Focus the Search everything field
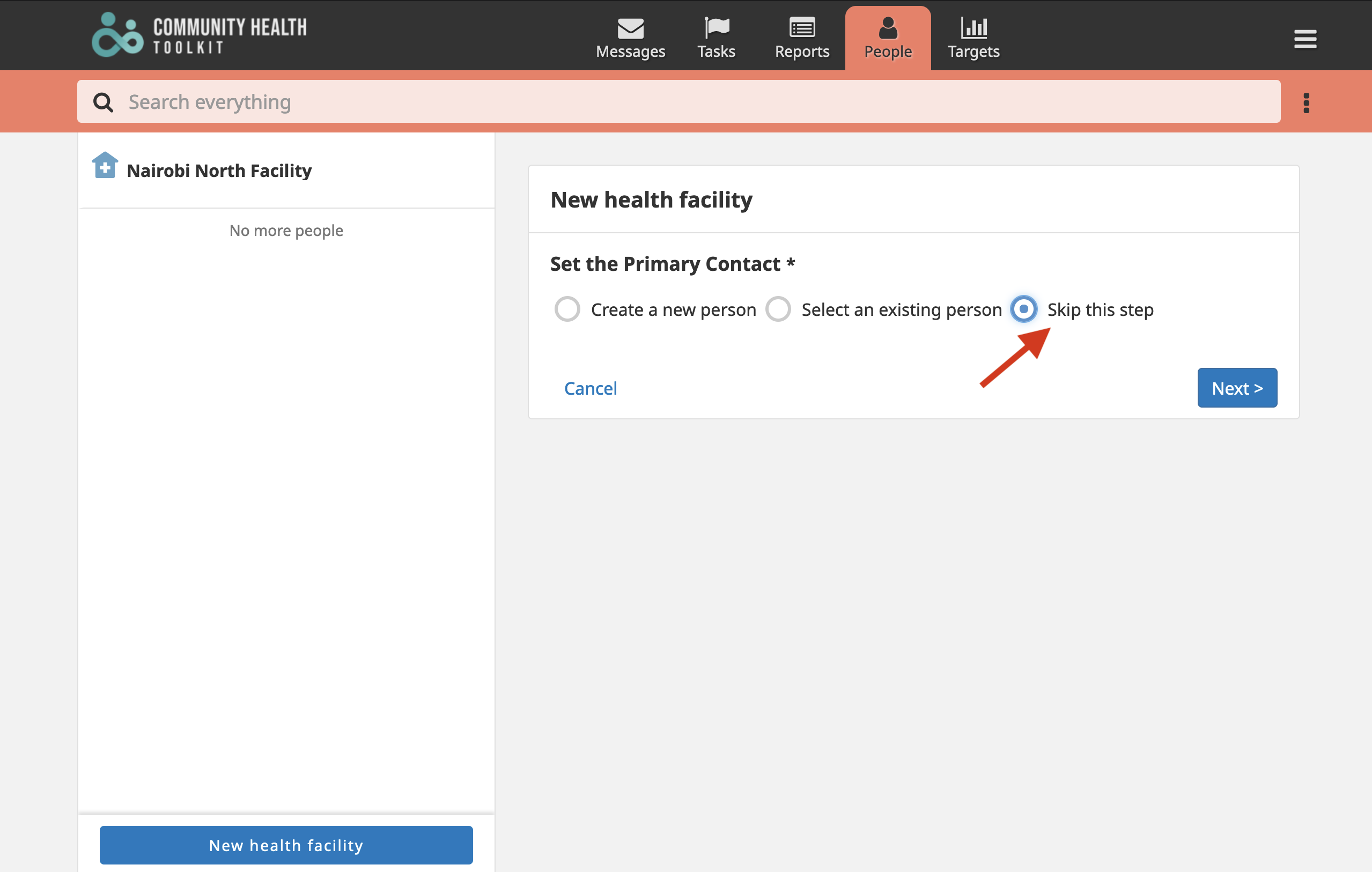 pyautogui.click(x=678, y=102)
